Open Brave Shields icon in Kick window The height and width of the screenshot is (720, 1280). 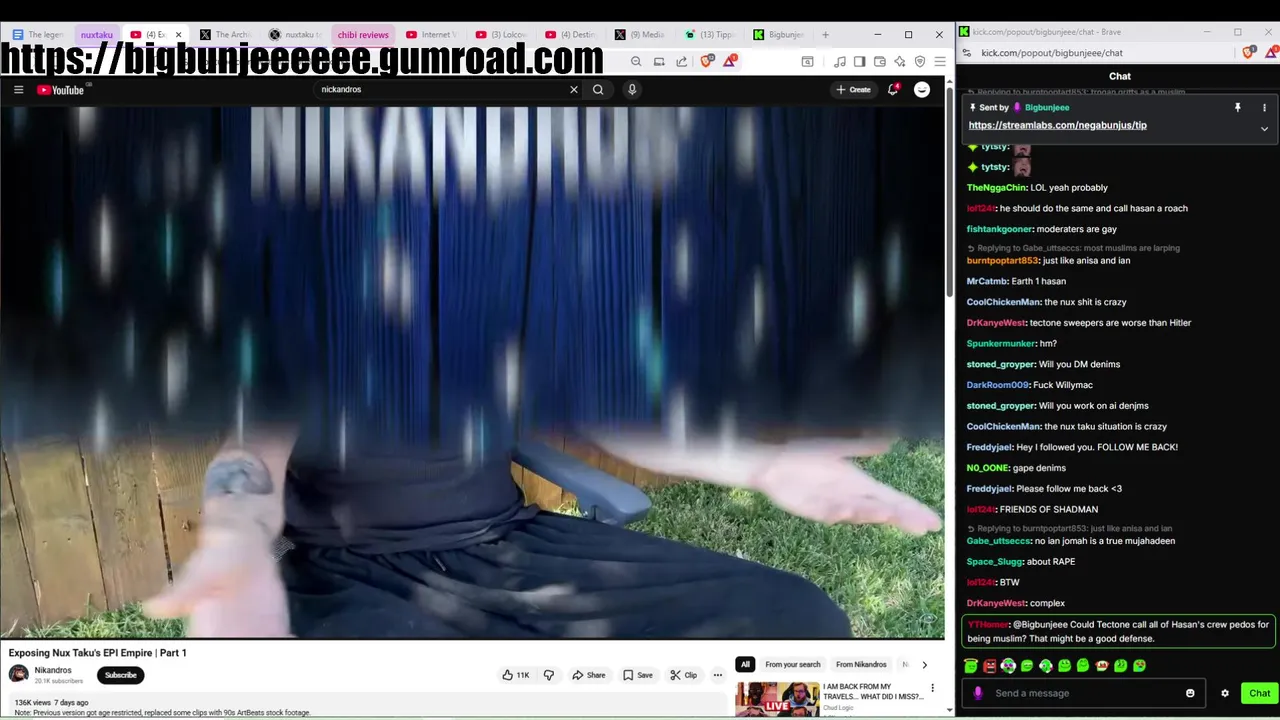point(1247,53)
